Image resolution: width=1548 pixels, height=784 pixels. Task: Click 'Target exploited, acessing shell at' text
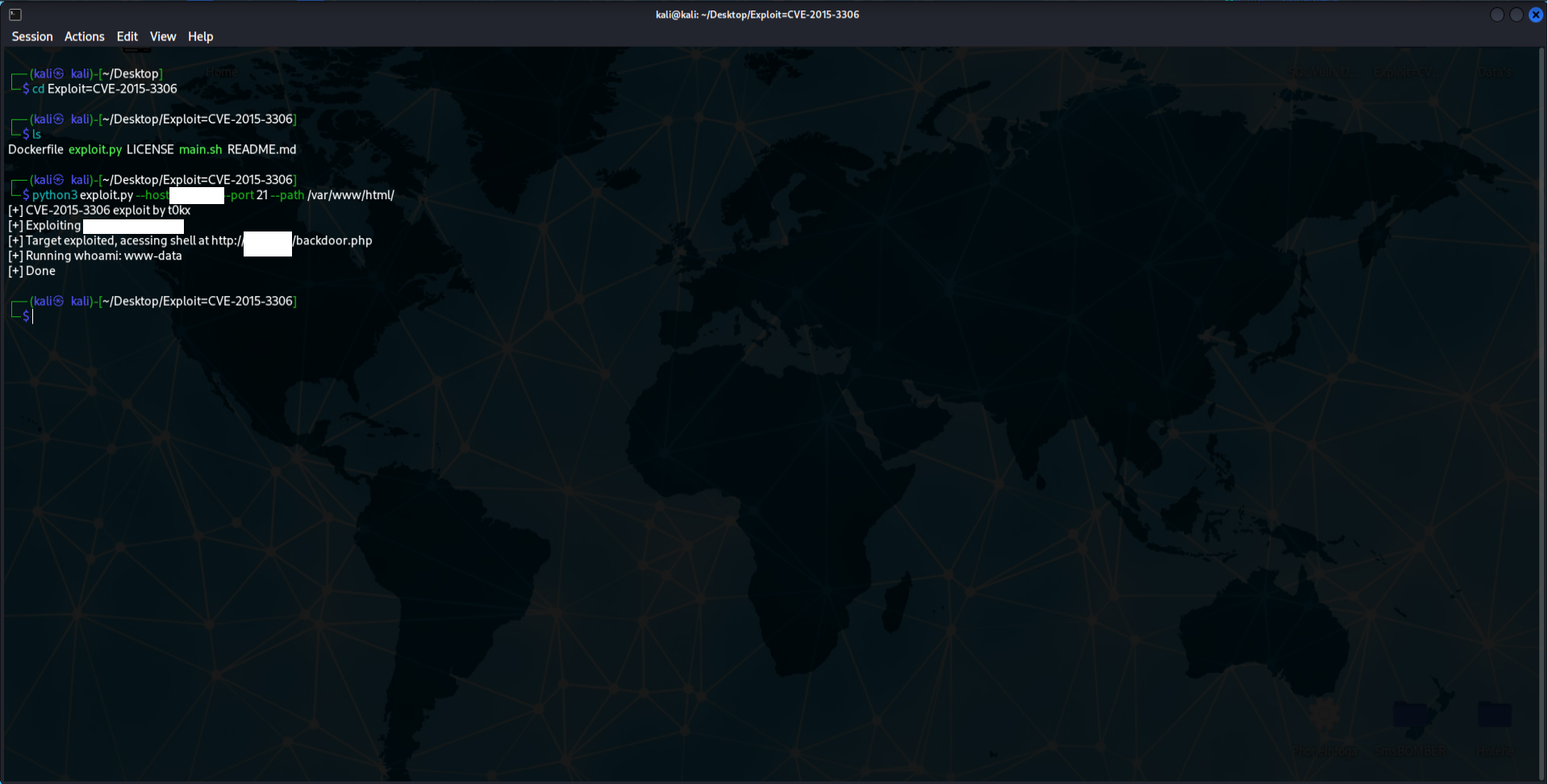[117, 240]
